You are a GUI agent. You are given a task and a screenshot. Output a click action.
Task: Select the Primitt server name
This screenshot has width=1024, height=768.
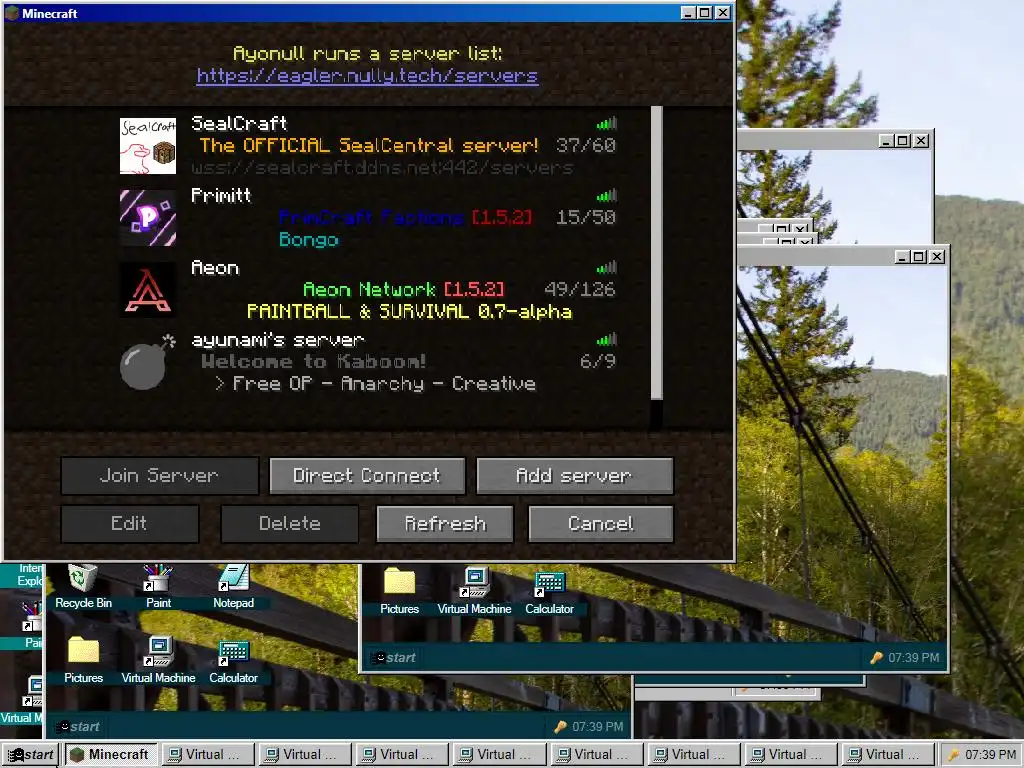click(x=221, y=195)
